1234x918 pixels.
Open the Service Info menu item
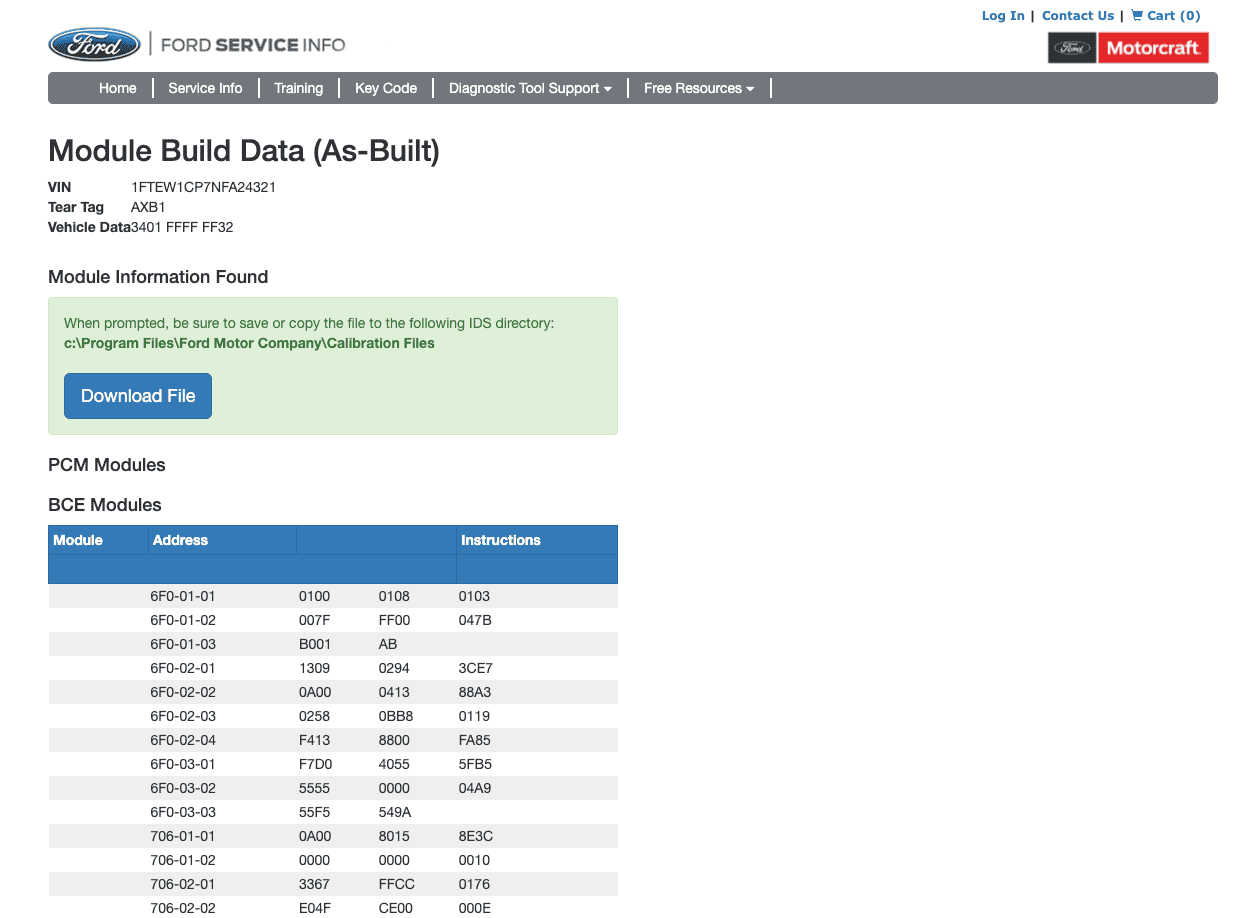[x=205, y=88]
